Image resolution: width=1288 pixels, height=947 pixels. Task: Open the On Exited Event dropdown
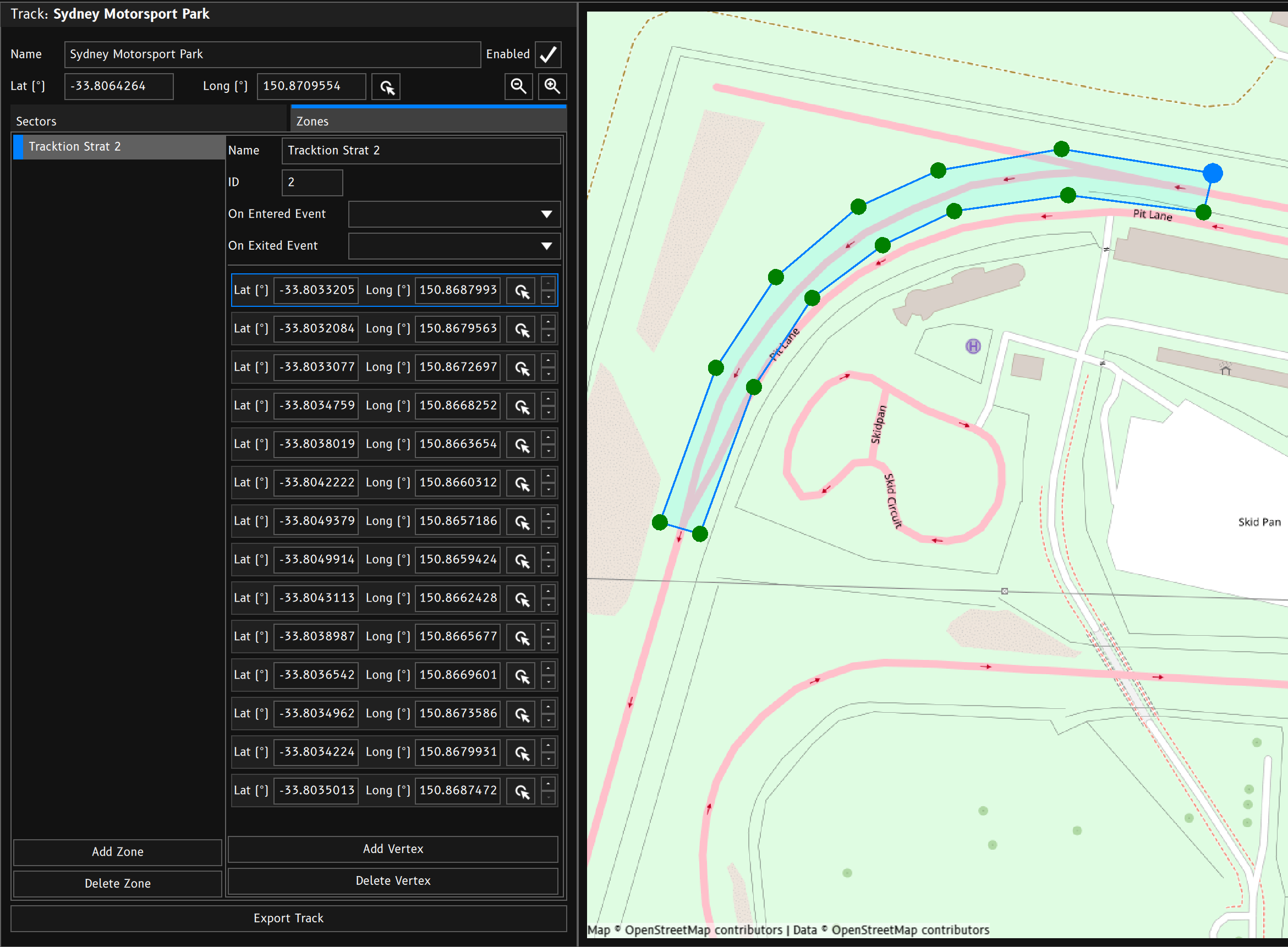click(x=454, y=246)
